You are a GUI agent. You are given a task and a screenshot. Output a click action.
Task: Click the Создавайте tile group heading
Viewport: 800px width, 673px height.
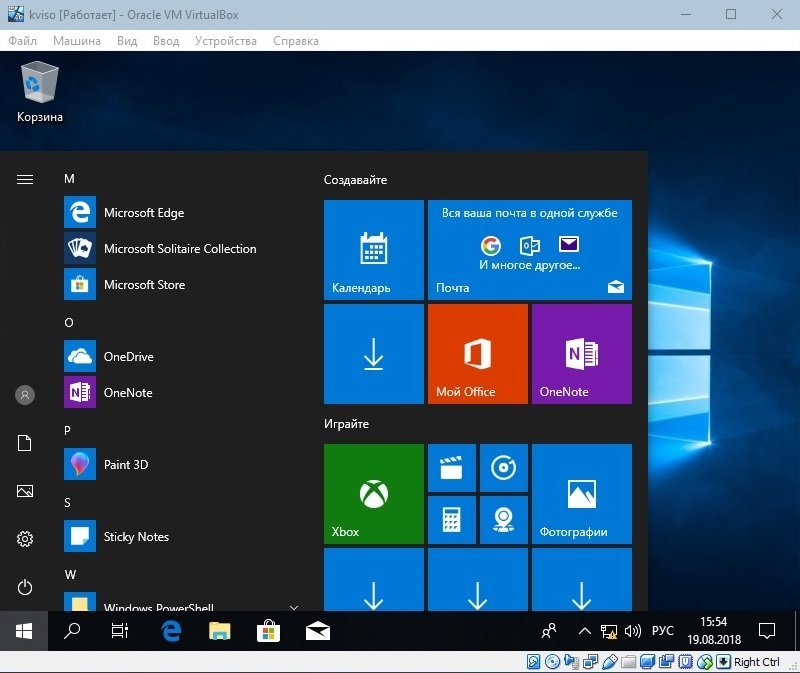click(355, 180)
